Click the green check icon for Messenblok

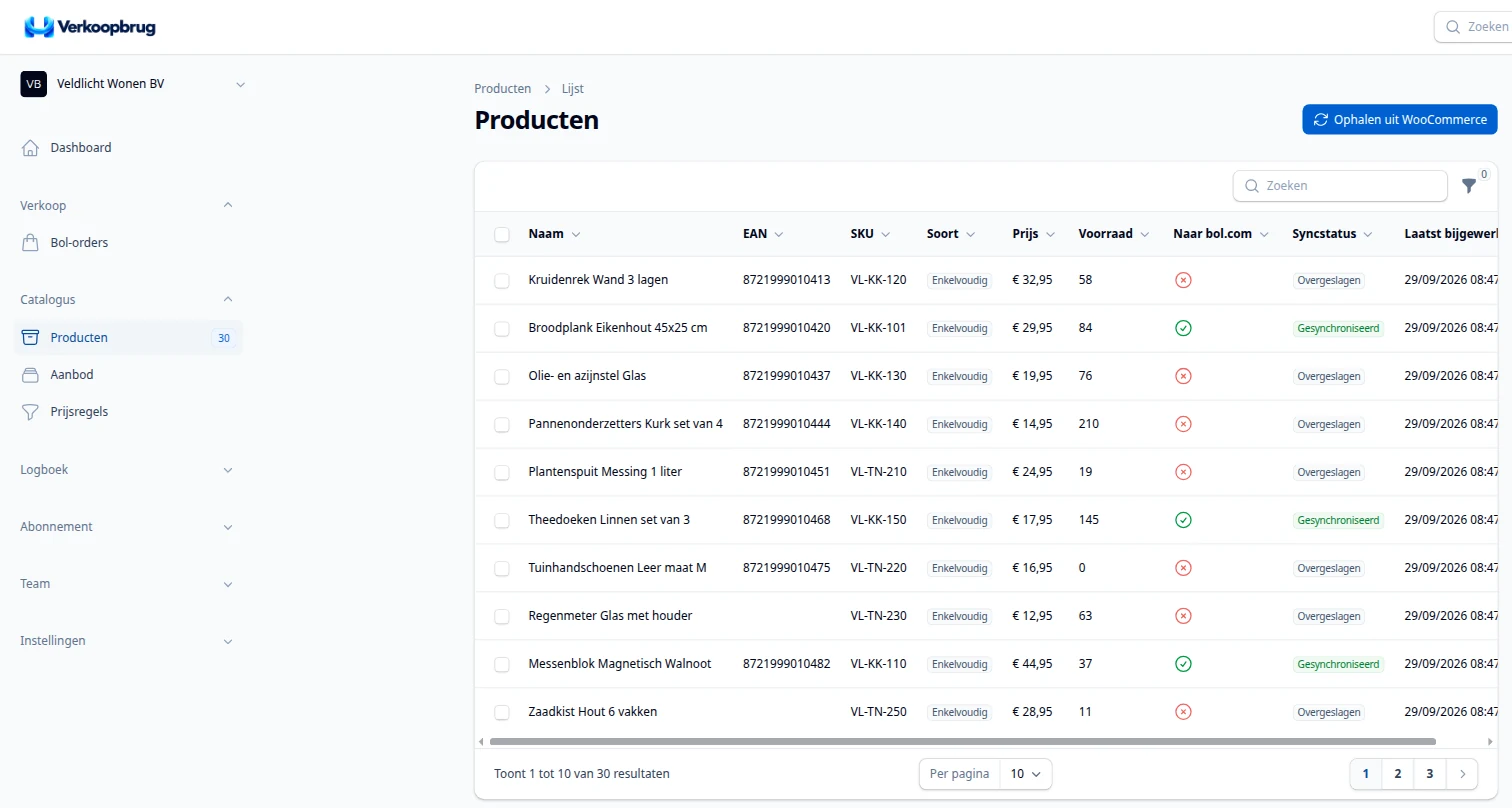click(1183, 664)
